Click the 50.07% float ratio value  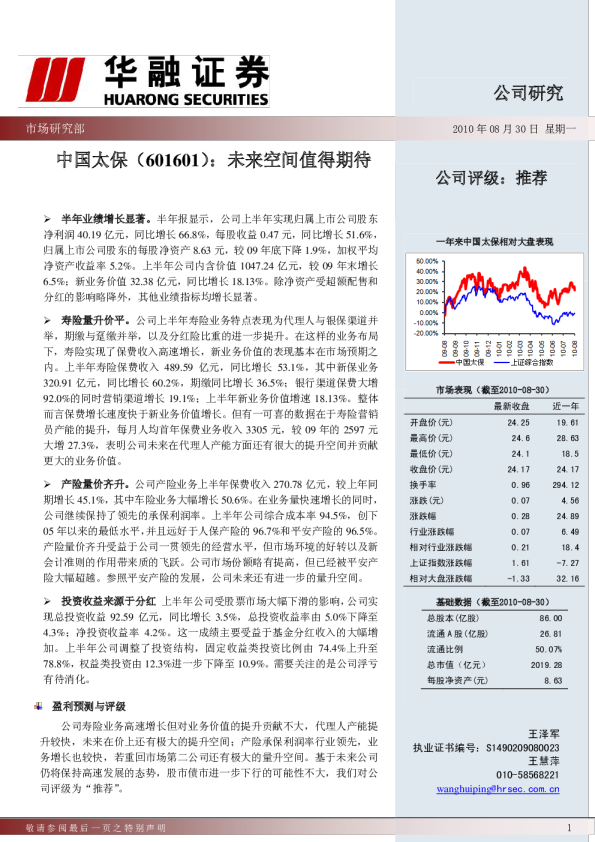pos(548,649)
